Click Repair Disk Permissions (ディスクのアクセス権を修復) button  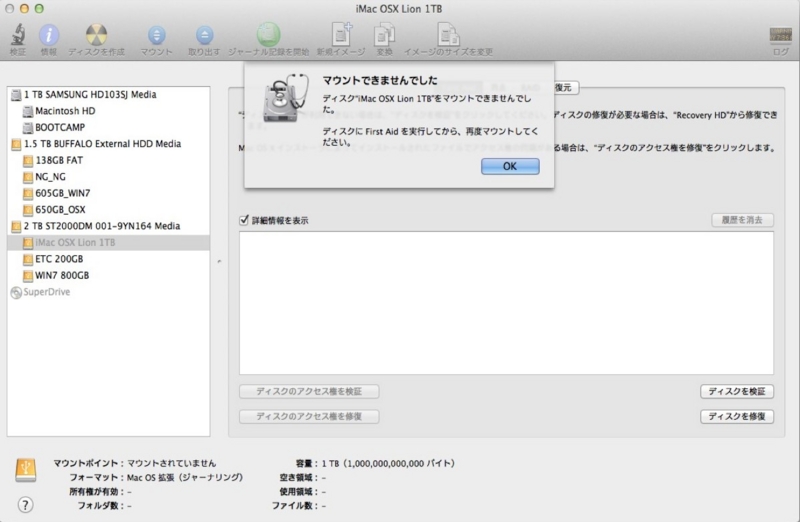(309, 416)
